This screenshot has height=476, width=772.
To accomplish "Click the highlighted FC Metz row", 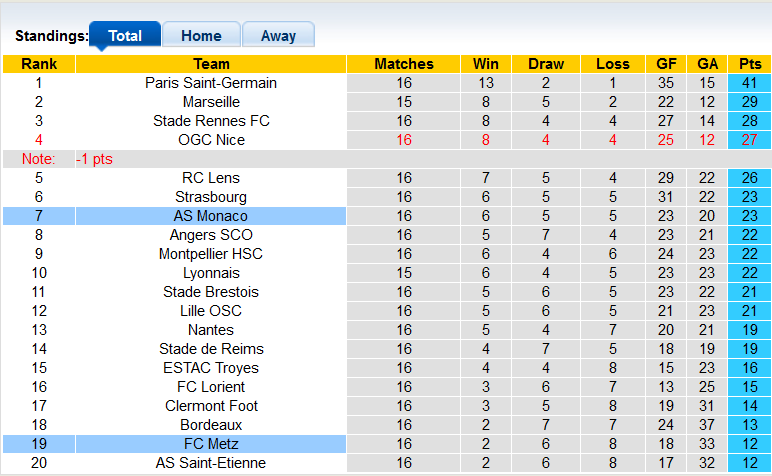I will (211, 444).
